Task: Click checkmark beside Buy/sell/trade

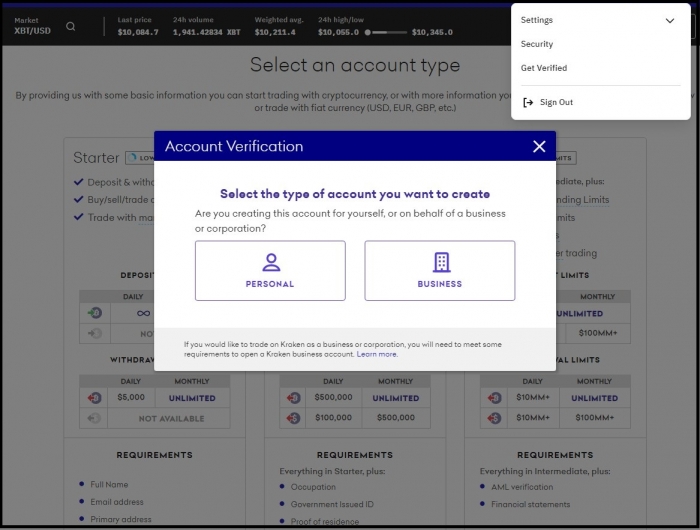Action: pos(79,199)
